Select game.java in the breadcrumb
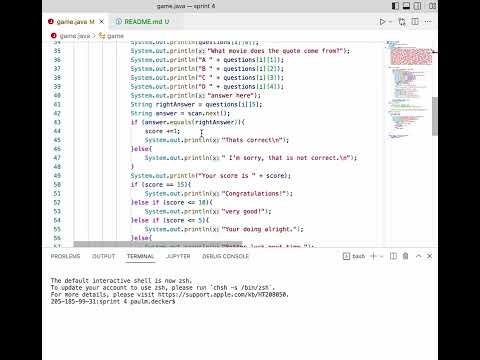Image resolution: width=480 pixels, height=360 pixels. (75, 36)
